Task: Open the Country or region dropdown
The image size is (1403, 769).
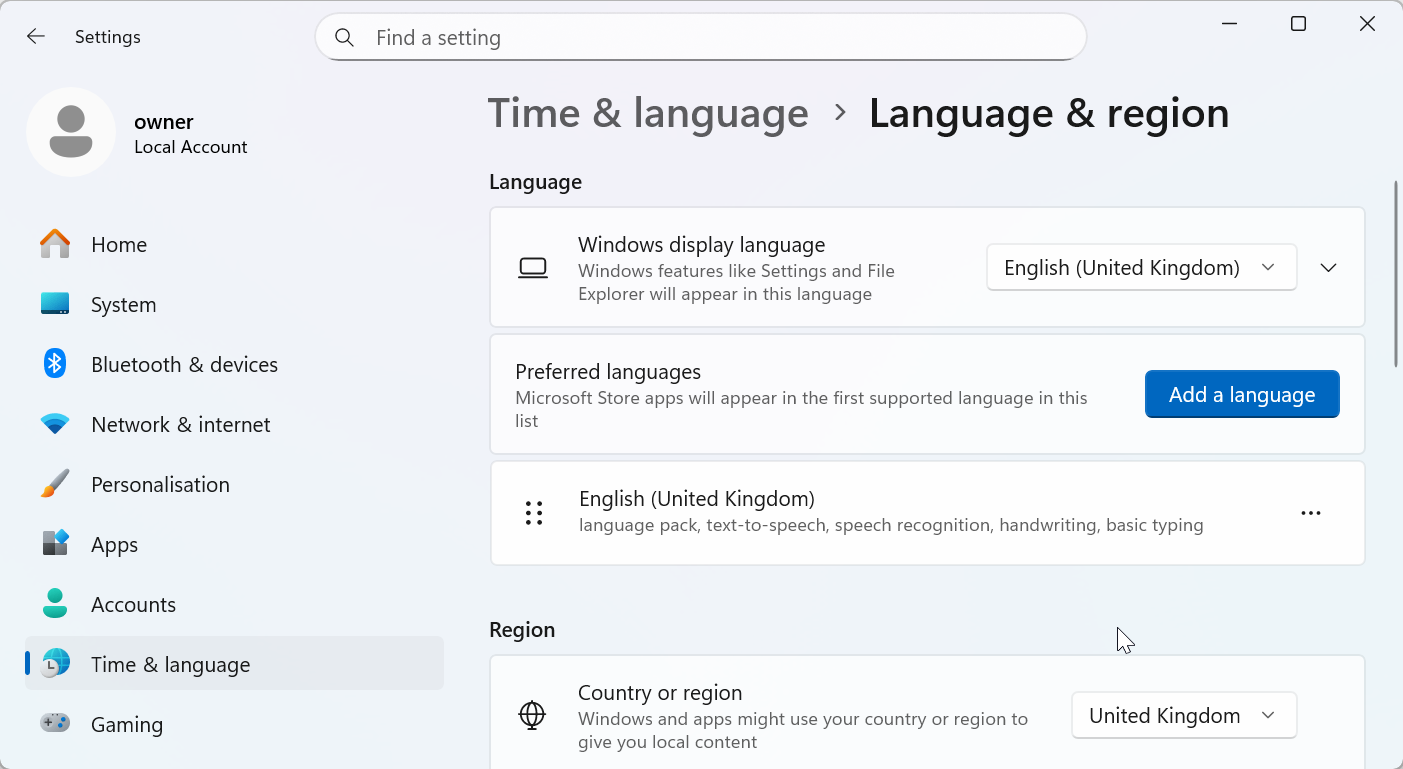Action: [1183, 716]
